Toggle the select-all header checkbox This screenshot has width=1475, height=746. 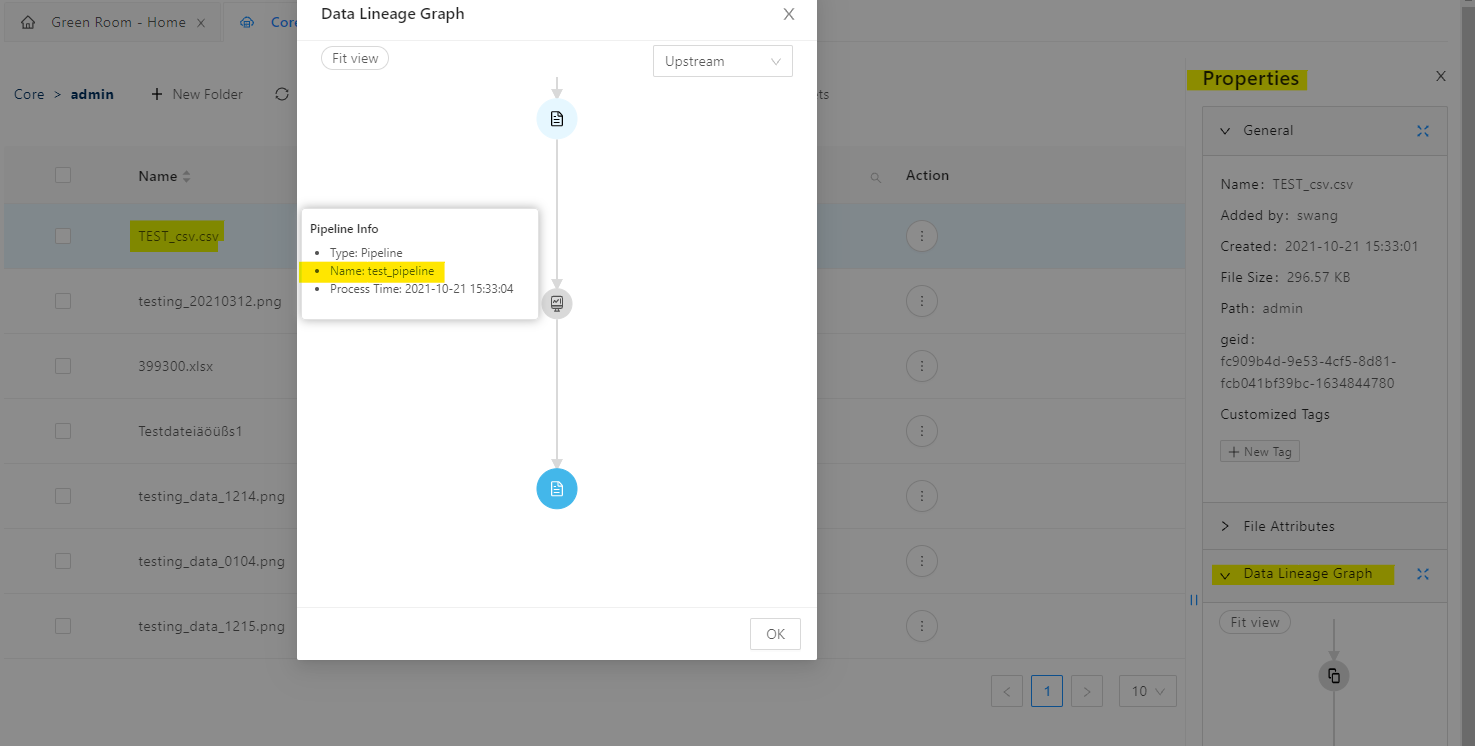(x=63, y=175)
